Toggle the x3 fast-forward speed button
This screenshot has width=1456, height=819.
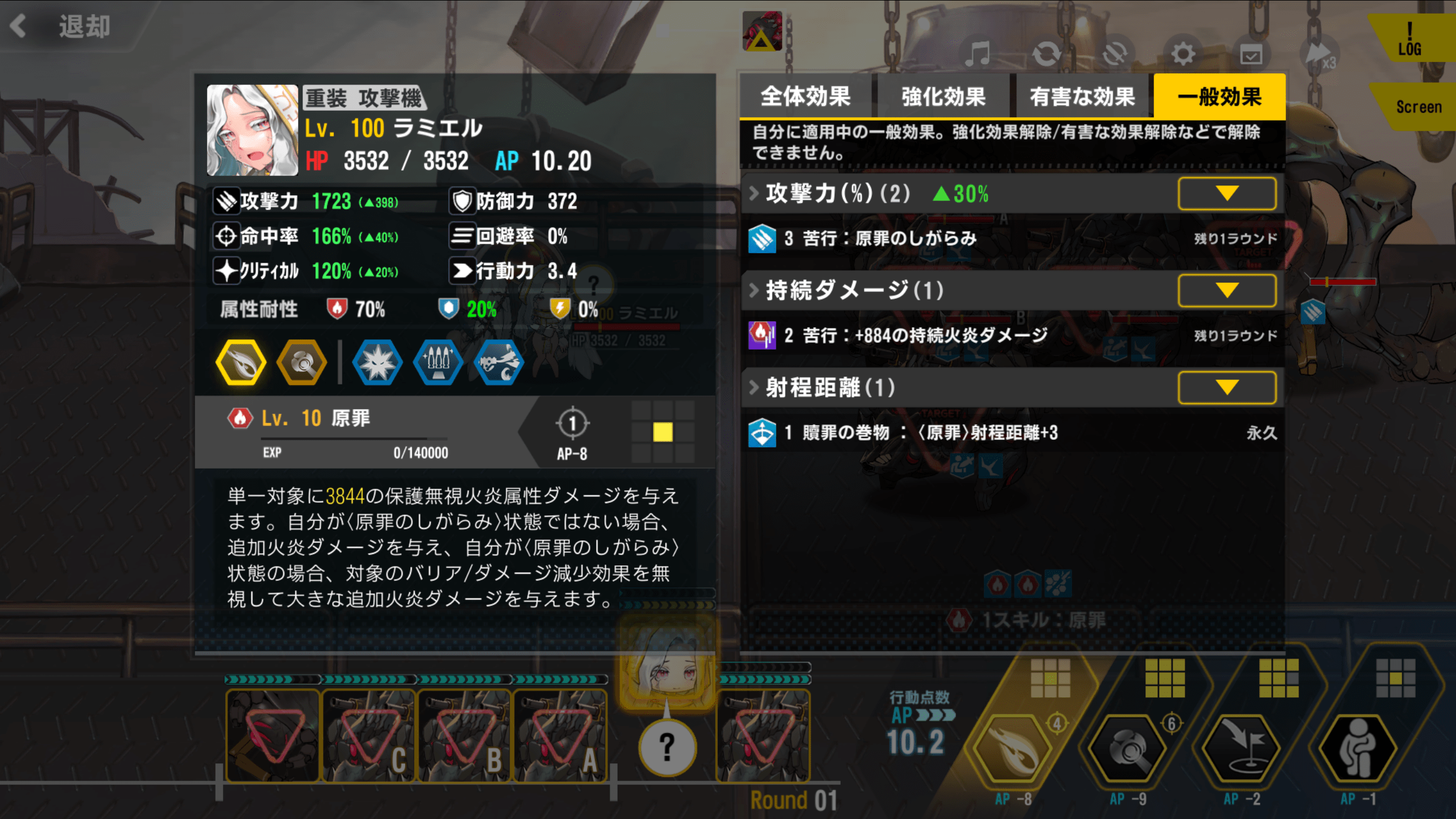1321,55
